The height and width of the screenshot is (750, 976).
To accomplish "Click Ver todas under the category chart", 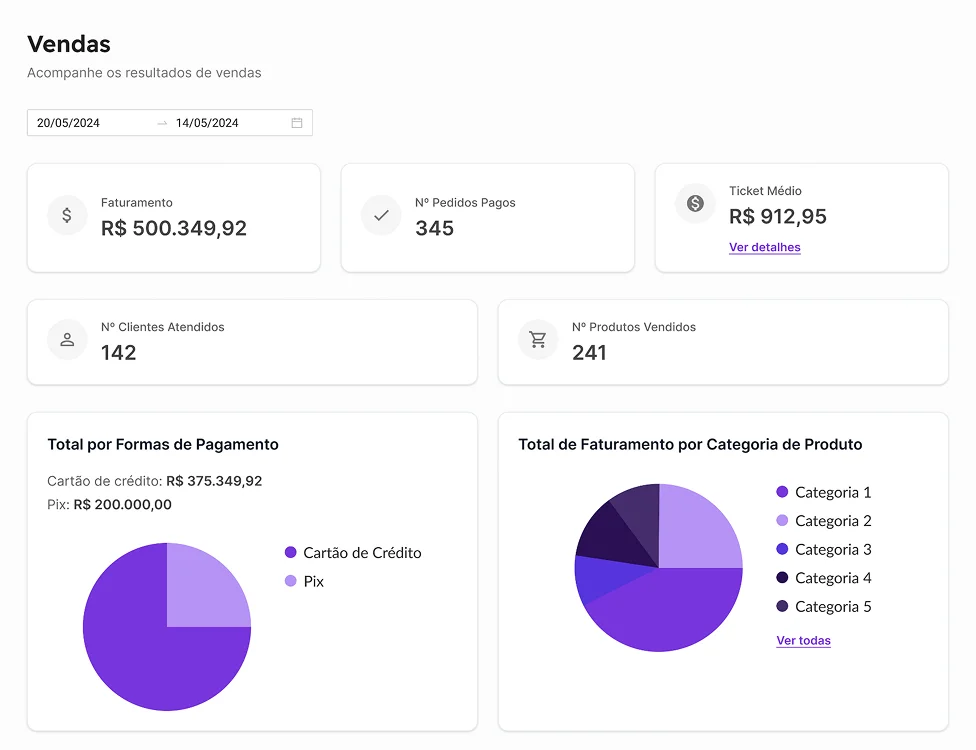I will (803, 640).
